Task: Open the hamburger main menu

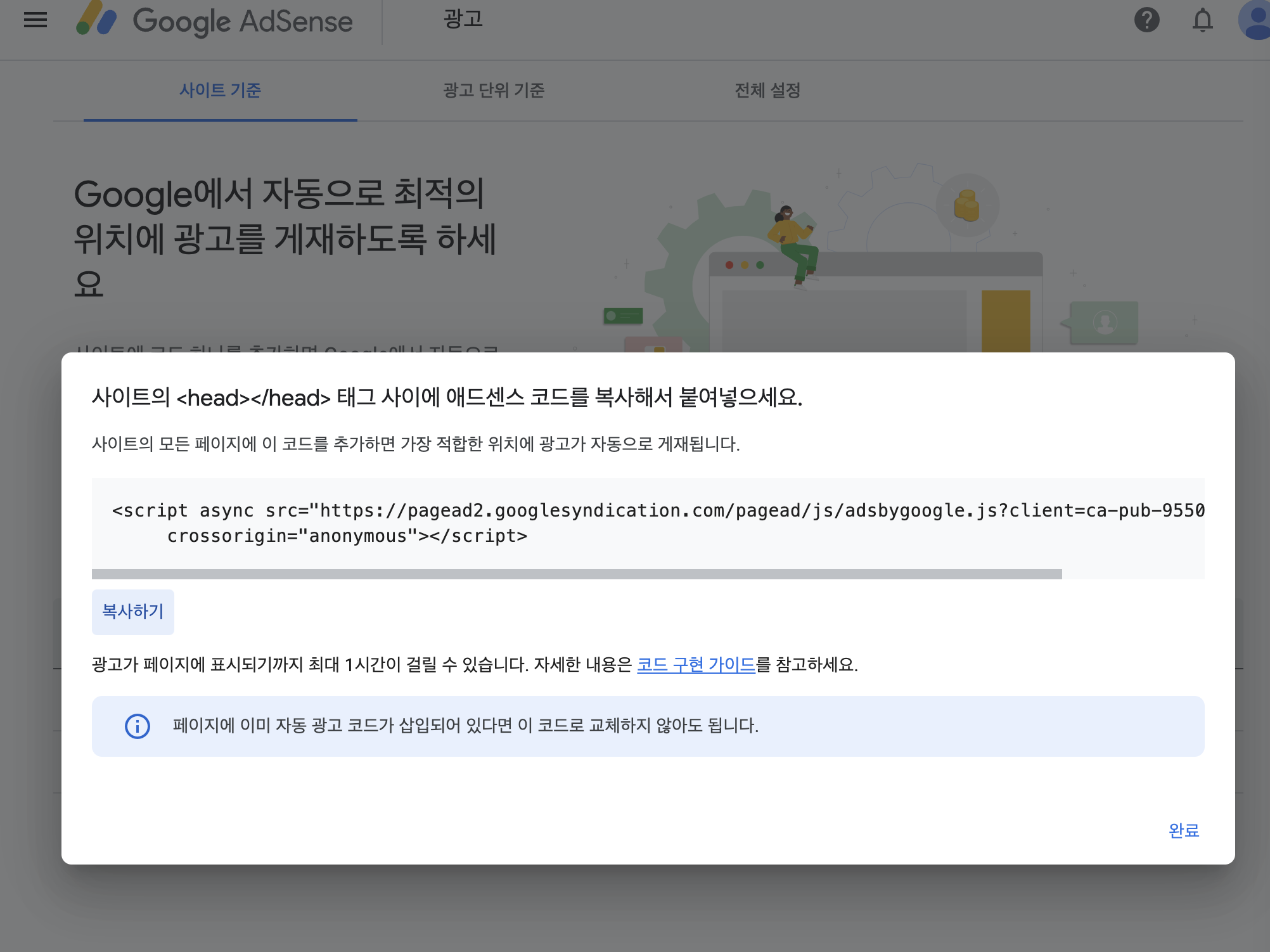Action: coord(35,20)
